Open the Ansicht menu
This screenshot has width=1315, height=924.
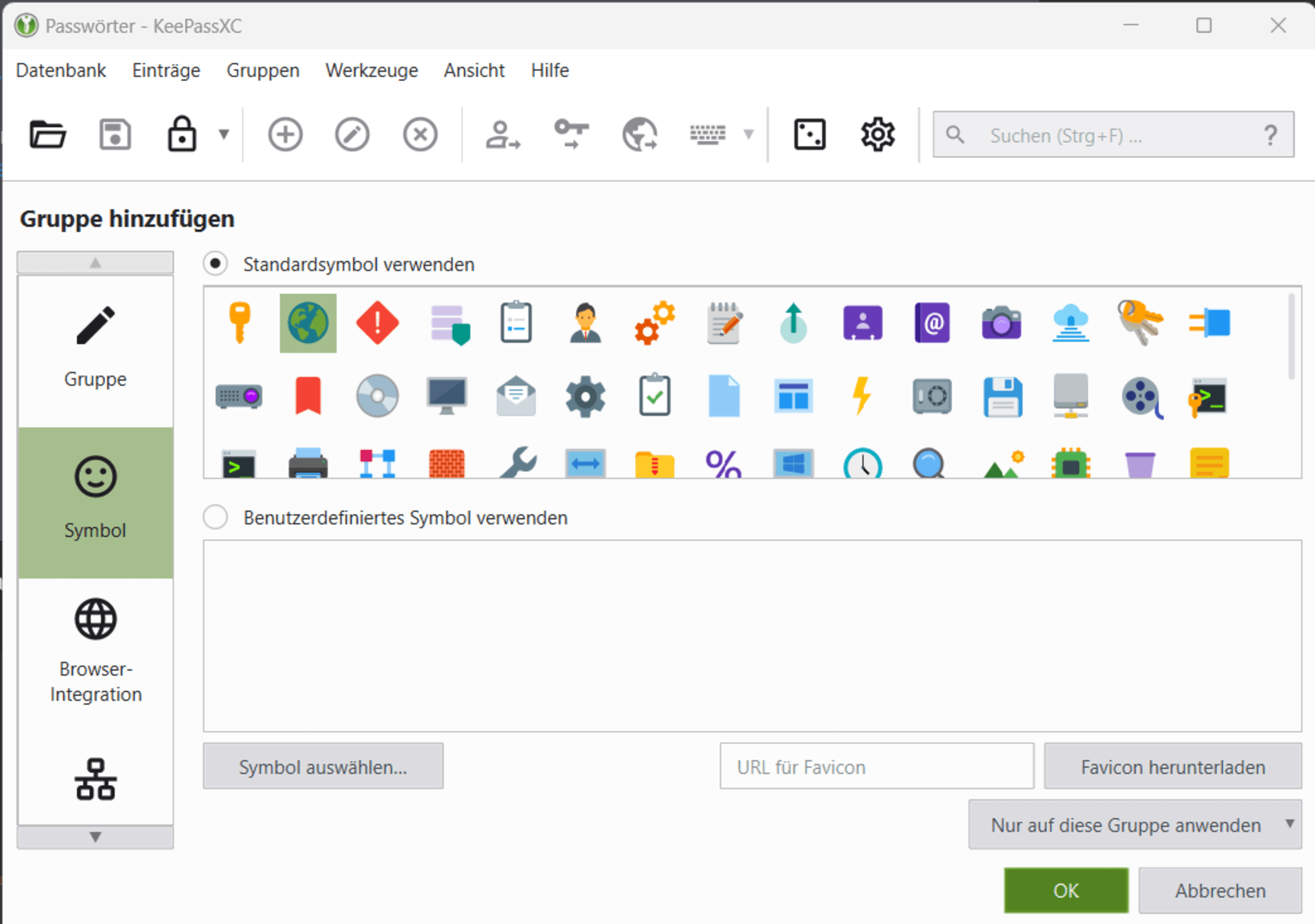coord(474,70)
